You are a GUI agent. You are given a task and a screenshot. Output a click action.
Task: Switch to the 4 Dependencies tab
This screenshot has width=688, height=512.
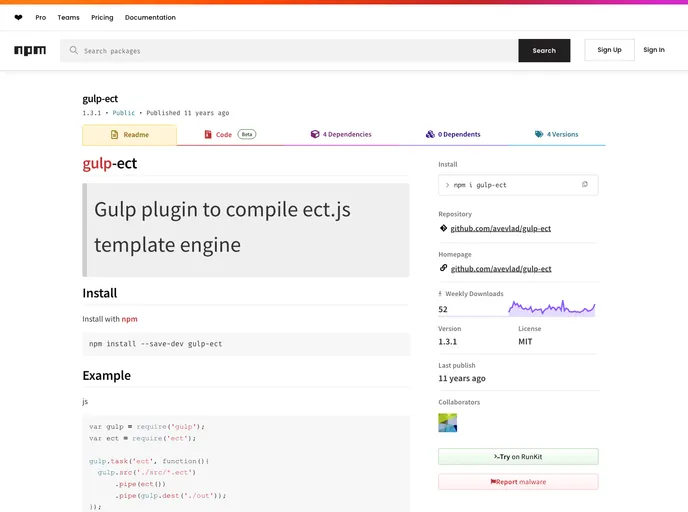(341, 134)
